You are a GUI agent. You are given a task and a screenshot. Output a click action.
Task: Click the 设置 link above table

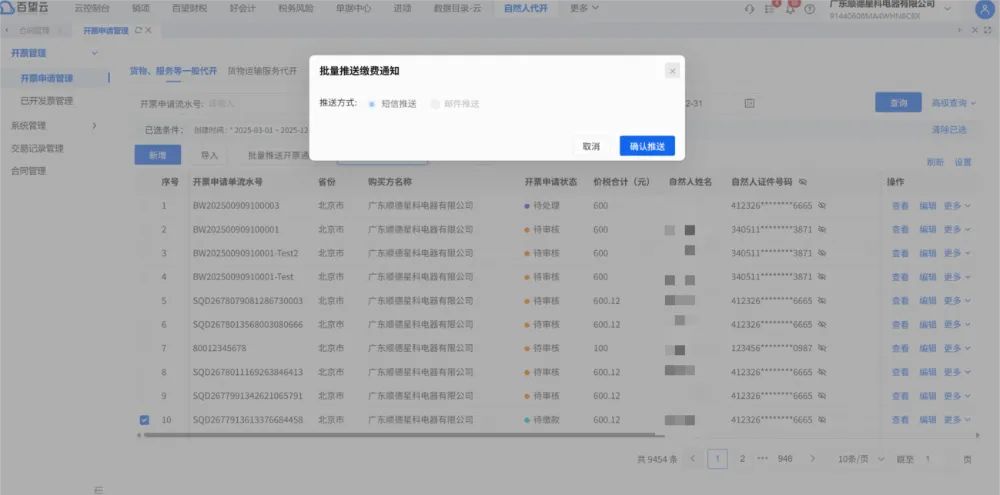962,162
